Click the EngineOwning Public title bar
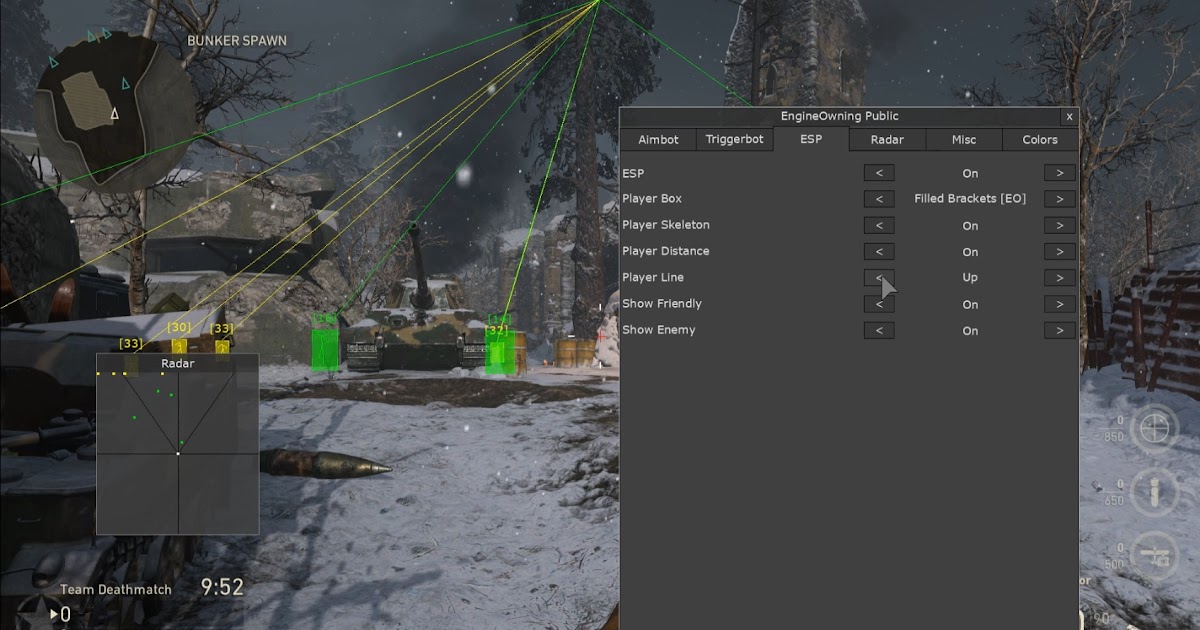 (840, 117)
